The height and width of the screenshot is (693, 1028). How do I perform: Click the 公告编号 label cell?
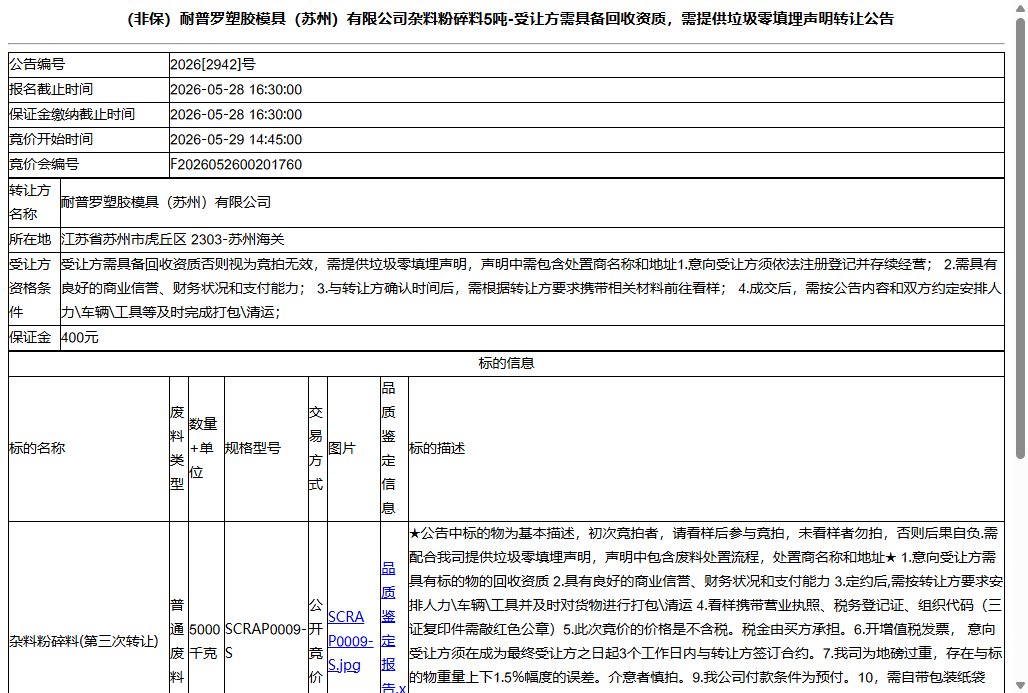(89, 64)
